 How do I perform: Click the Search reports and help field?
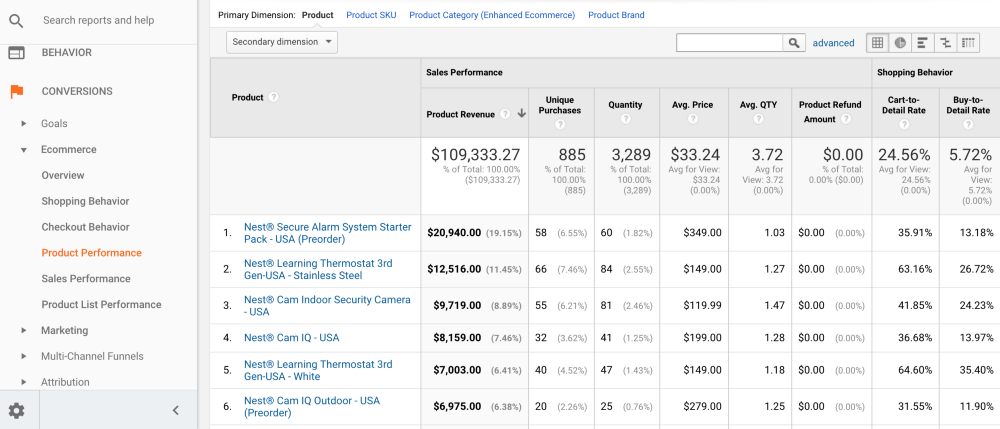tap(99, 20)
